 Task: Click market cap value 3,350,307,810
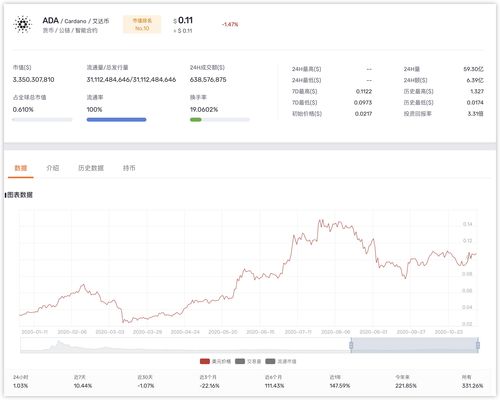[x=33, y=80]
